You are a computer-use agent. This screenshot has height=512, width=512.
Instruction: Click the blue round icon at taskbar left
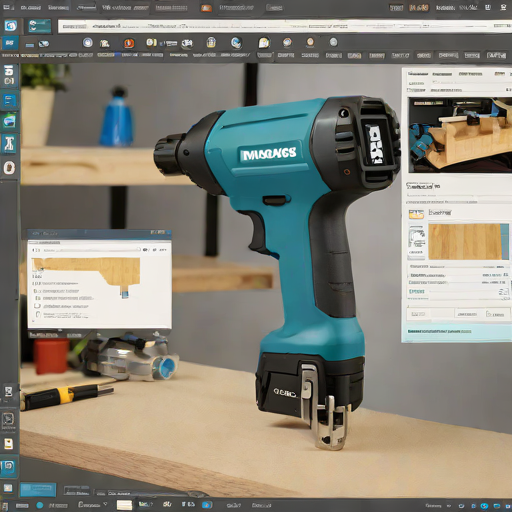[x=40, y=505]
